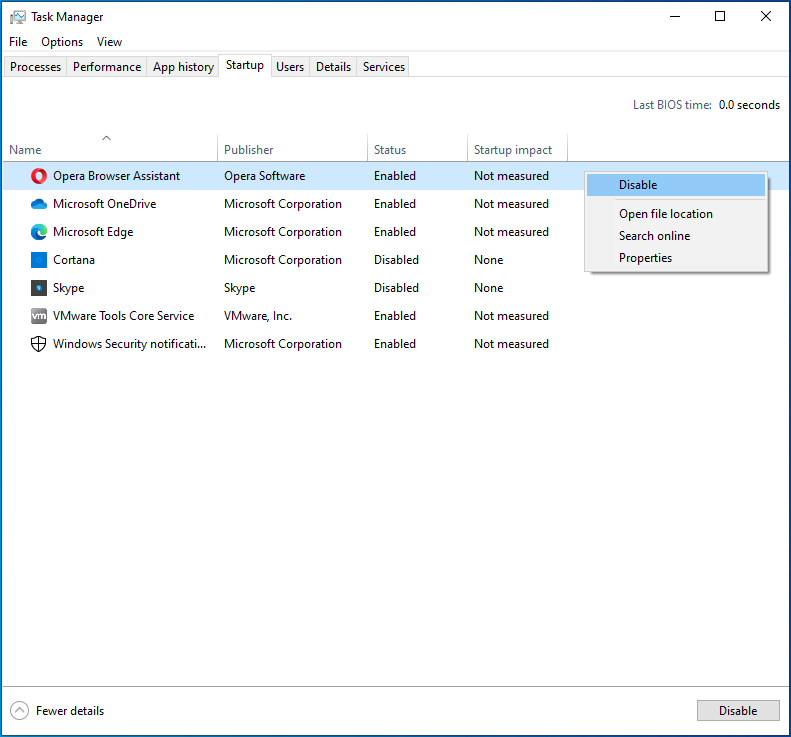Sort by Publisher column header
Viewport: 791px width, 737px height.
(x=249, y=150)
